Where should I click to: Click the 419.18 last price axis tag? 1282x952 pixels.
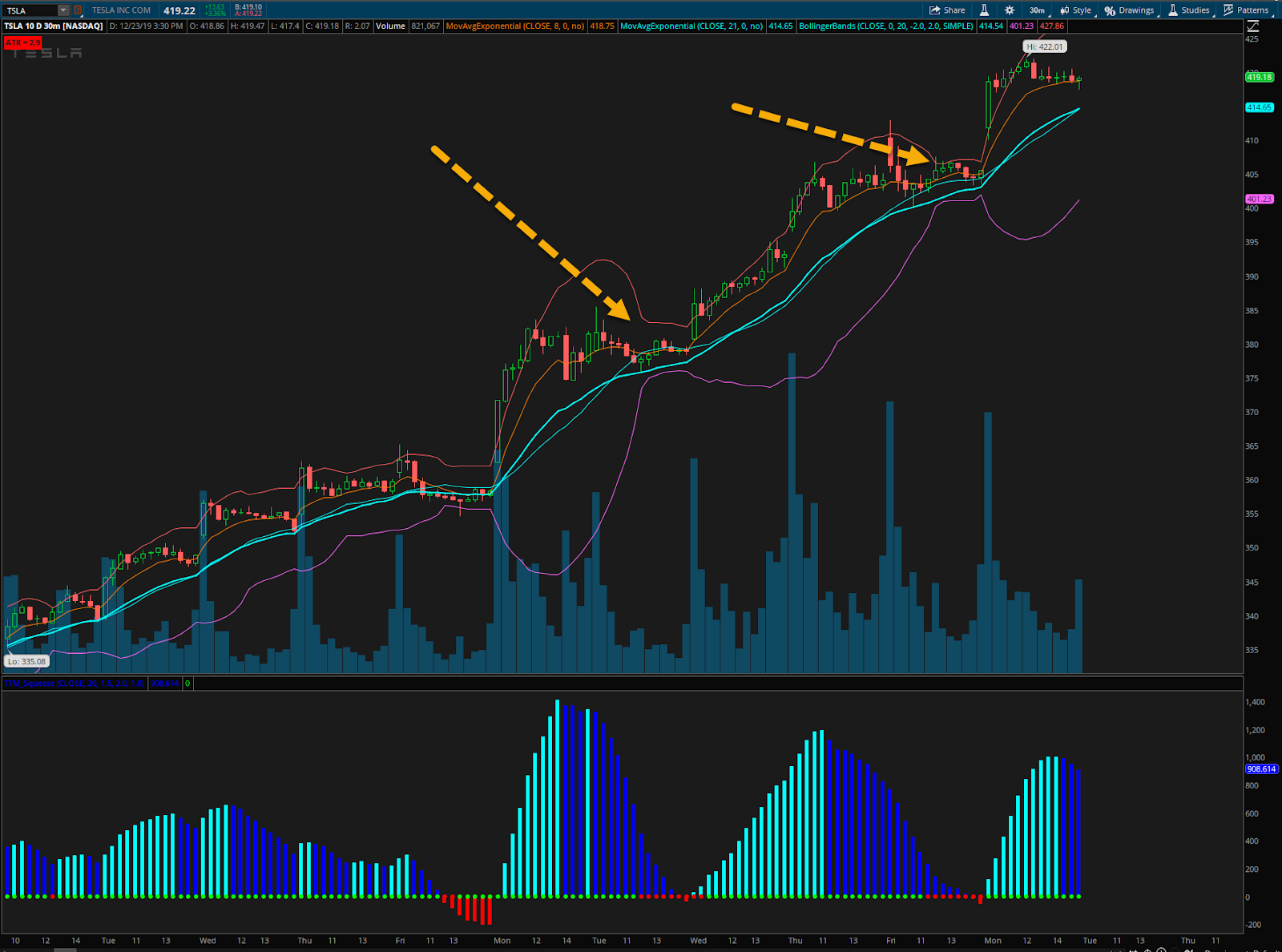(1260, 78)
